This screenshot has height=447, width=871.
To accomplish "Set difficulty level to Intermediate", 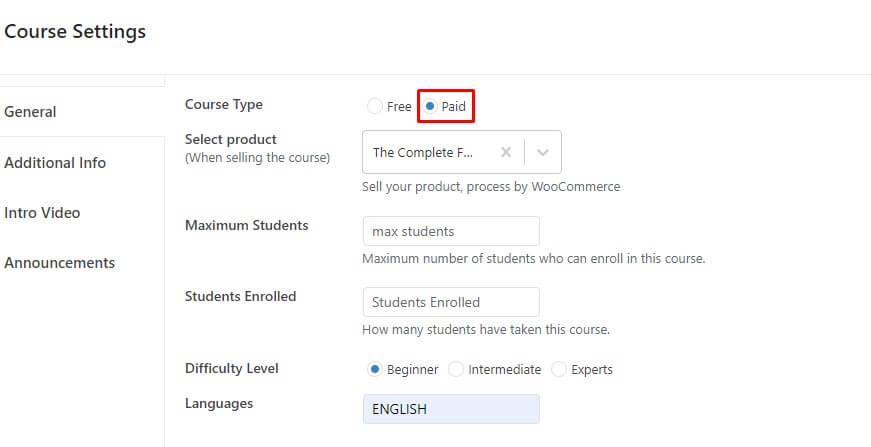I will pos(456,369).
